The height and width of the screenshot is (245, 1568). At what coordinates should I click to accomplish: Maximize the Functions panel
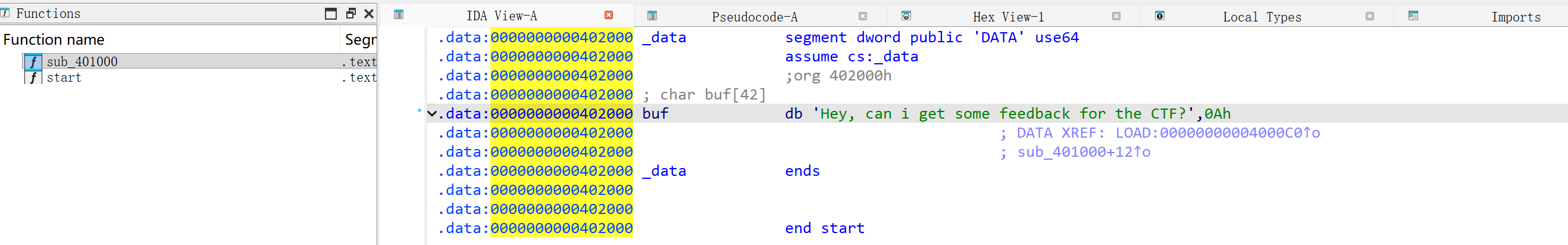tap(330, 13)
